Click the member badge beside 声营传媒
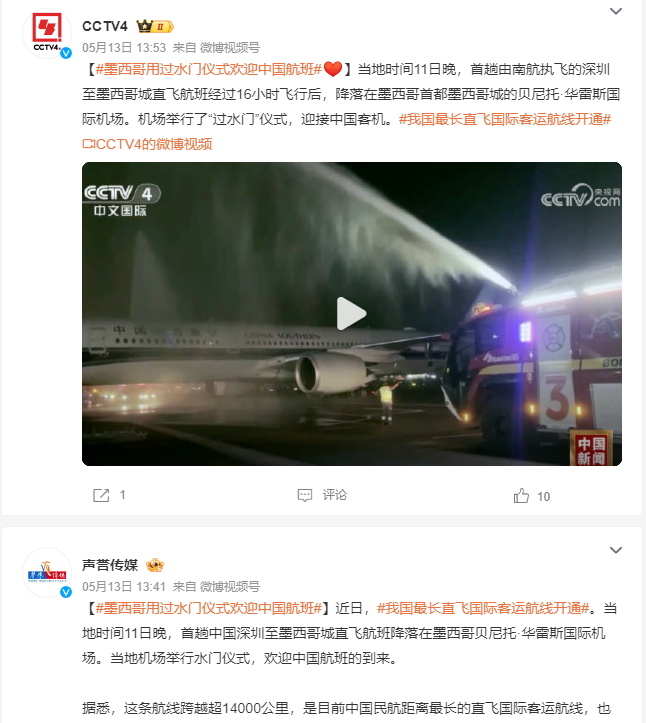Image resolution: width=646 pixels, height=723 pixels. point(155,565)
